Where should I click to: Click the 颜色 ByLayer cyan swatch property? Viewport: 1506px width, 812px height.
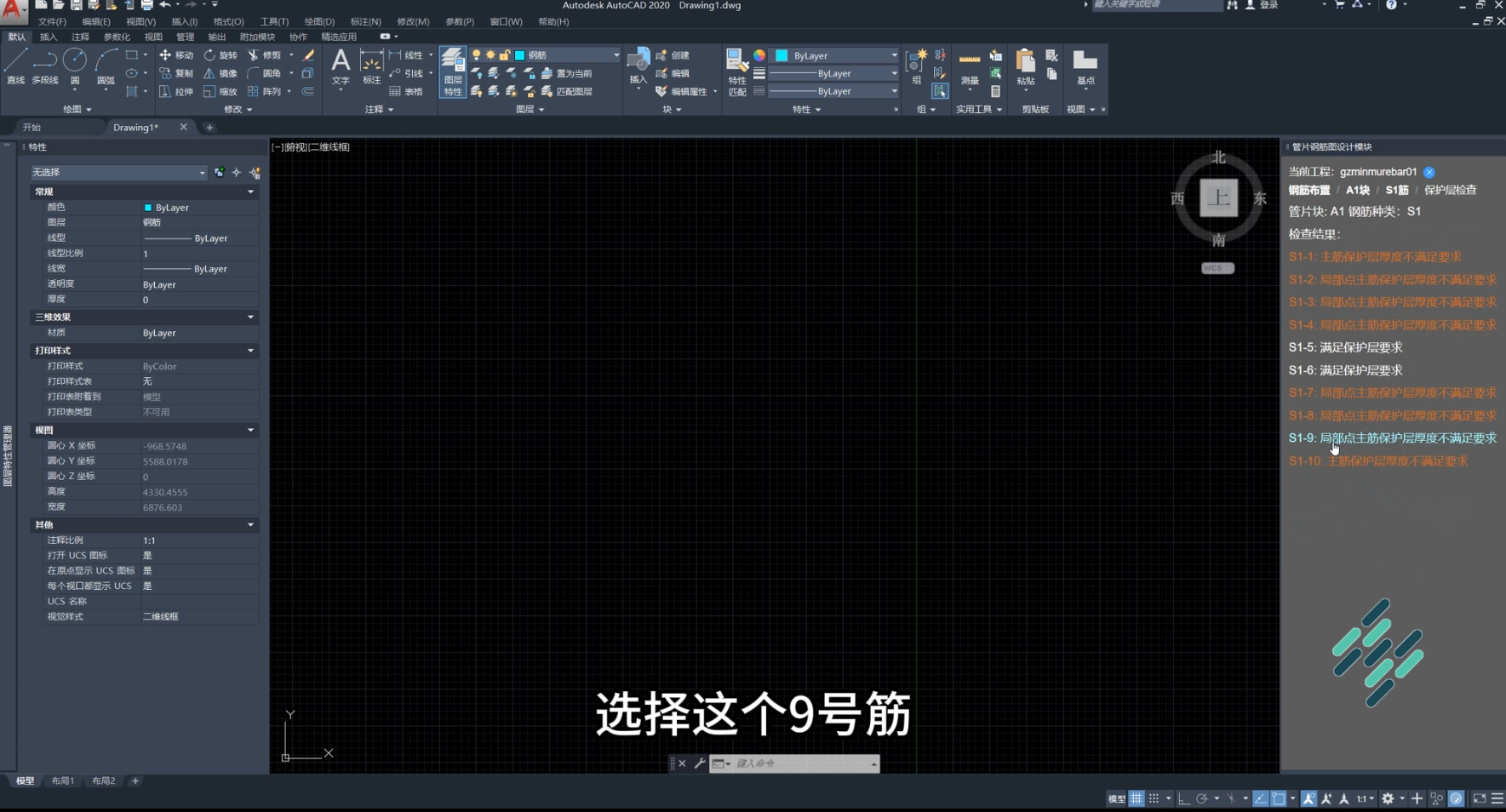tap(147, 208)
